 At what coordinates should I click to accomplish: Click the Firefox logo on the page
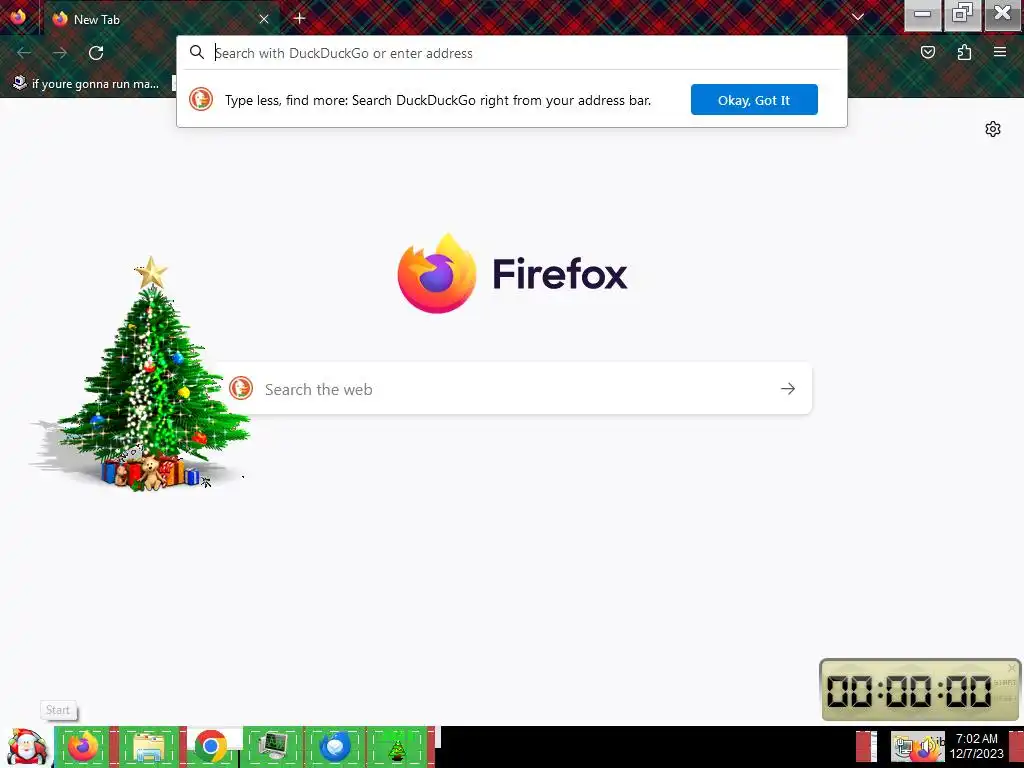point(437,274)
